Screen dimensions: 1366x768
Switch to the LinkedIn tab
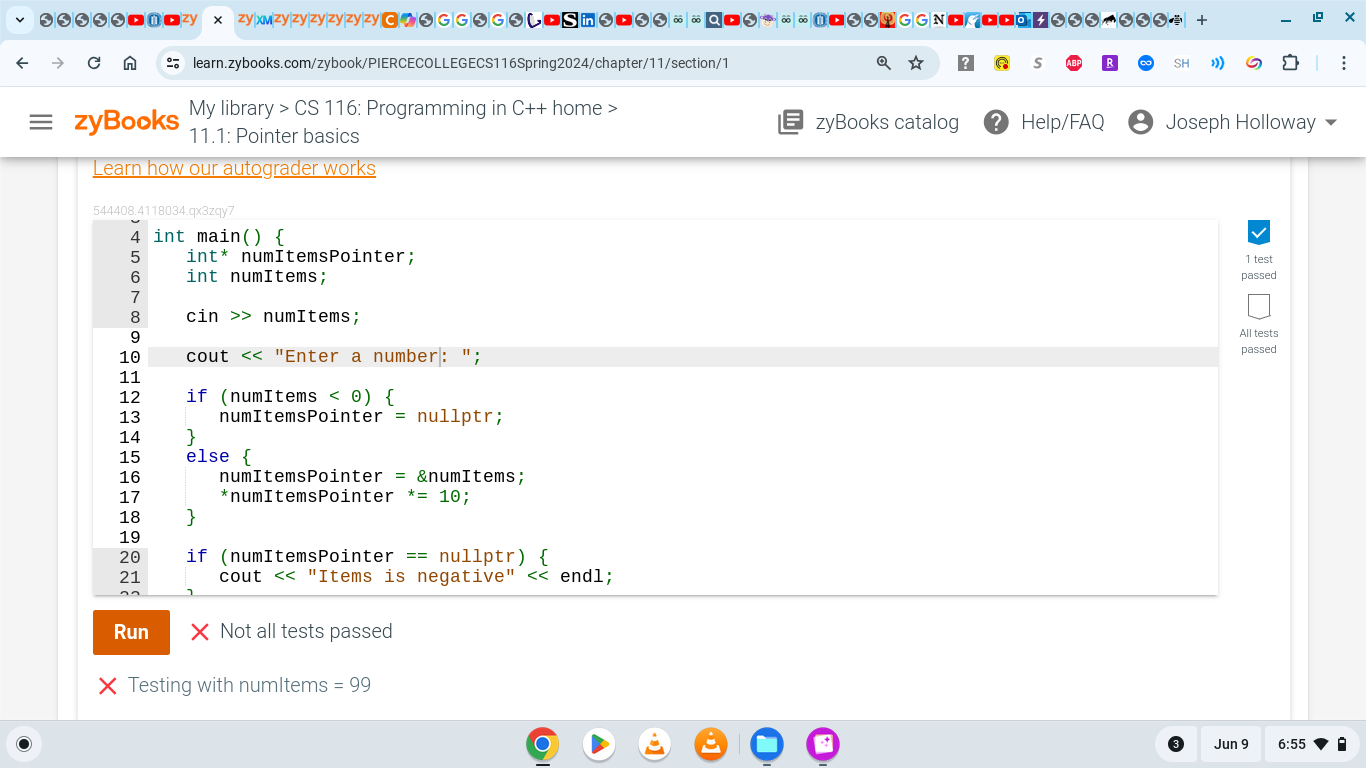pos(587,20)
